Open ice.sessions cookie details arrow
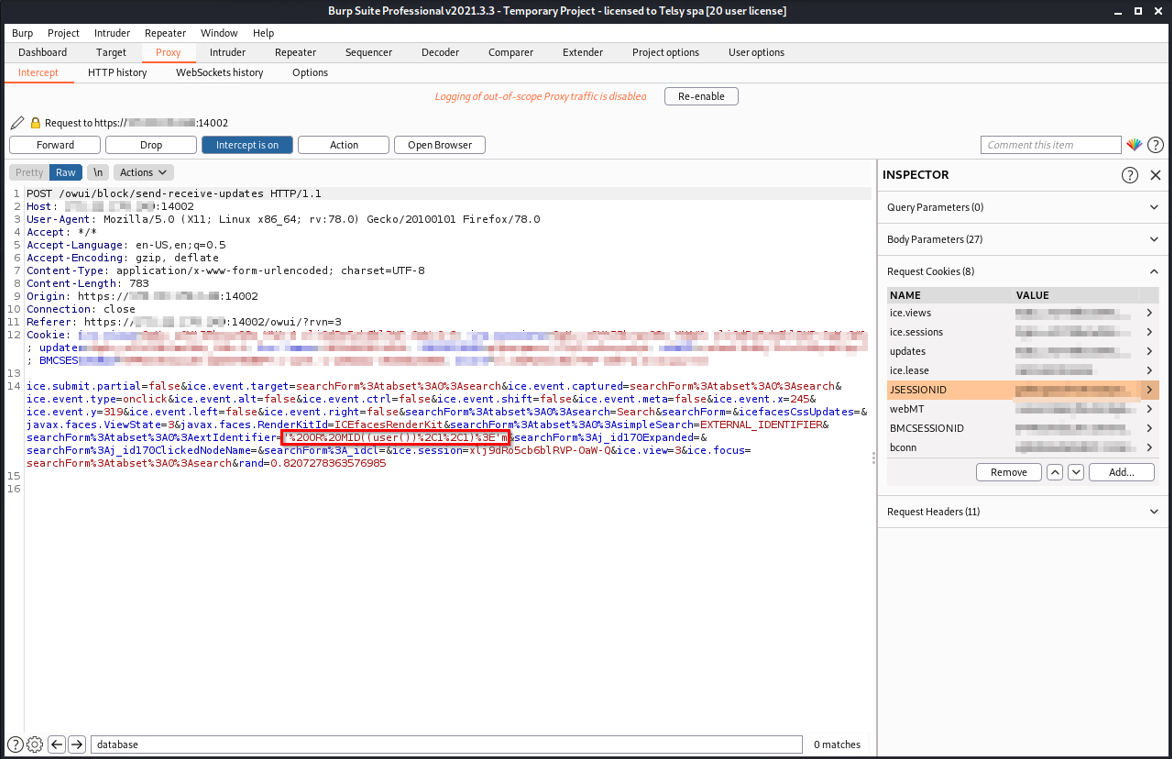This screenshot has height=759, width=1172. (x=1150, y=332)
